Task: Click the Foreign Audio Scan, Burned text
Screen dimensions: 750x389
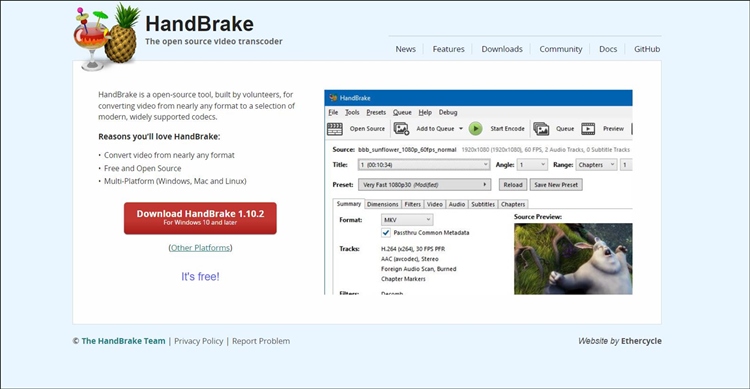Action: (x=419, y=269)
